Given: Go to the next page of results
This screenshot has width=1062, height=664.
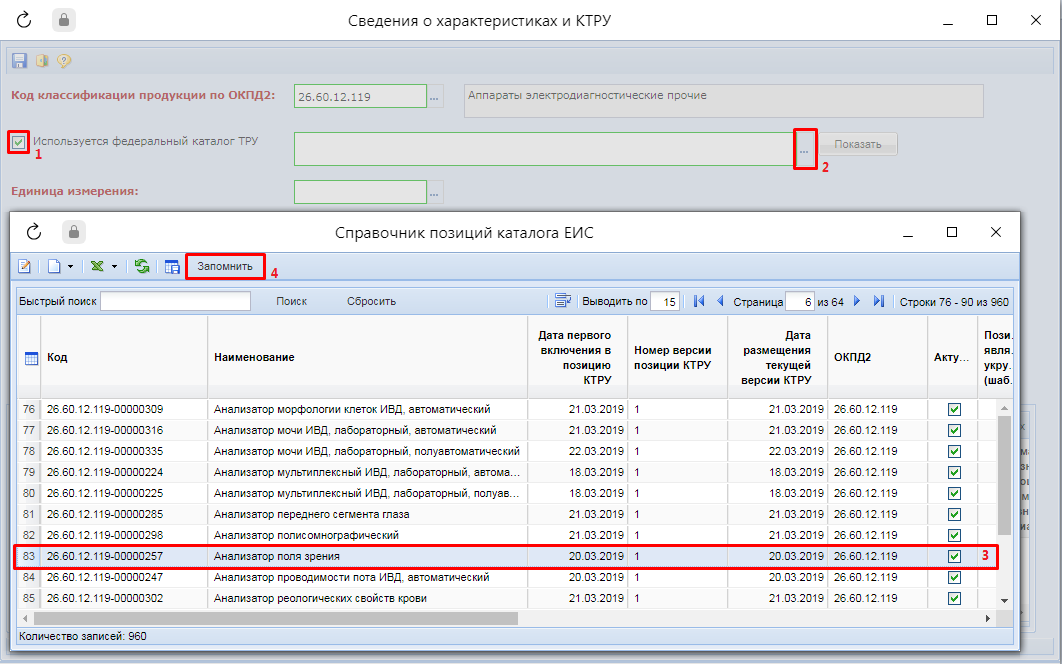Looking at the screenshot, I should [x=859, y=301].
